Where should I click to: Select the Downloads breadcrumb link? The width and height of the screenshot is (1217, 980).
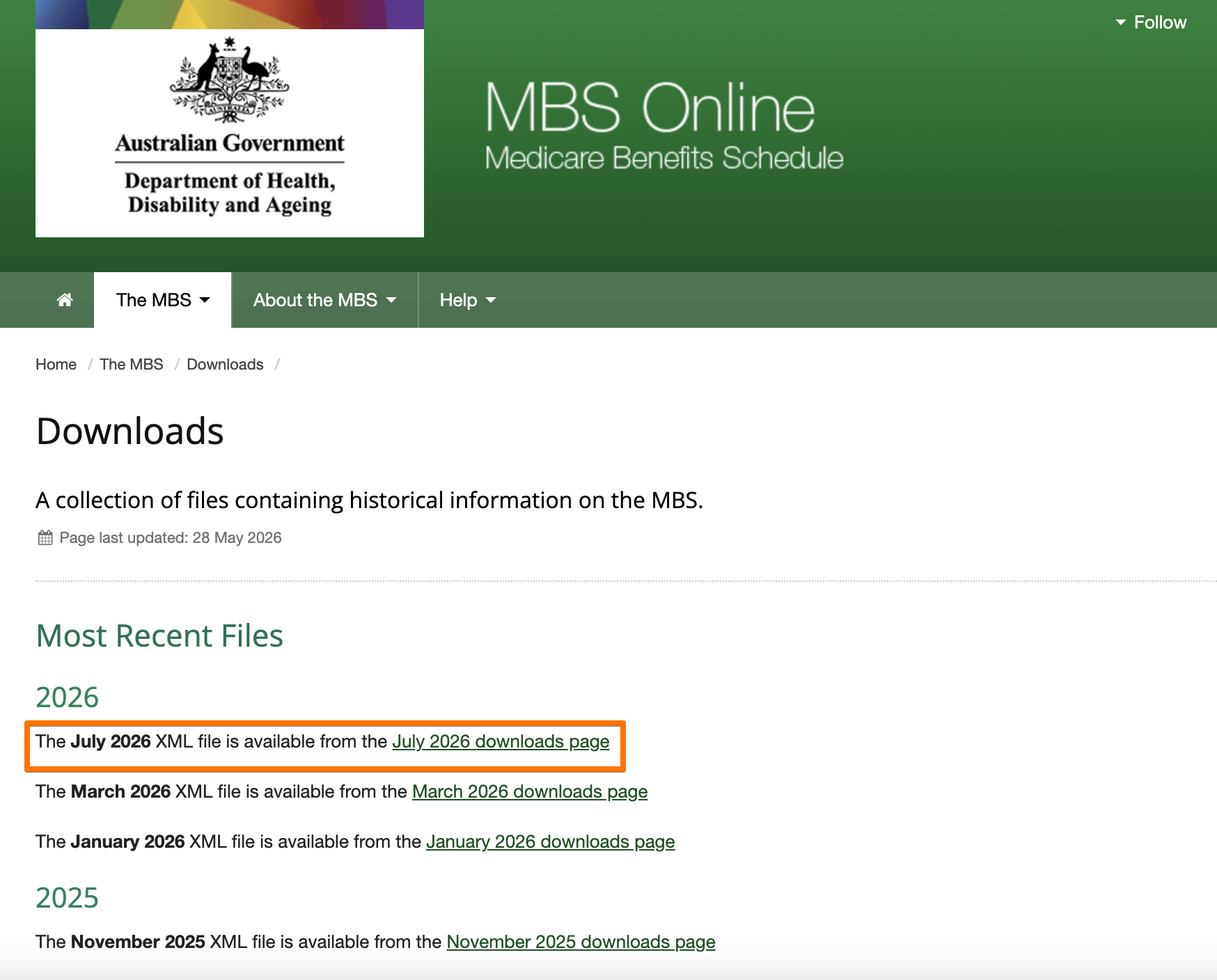point(225,364)
